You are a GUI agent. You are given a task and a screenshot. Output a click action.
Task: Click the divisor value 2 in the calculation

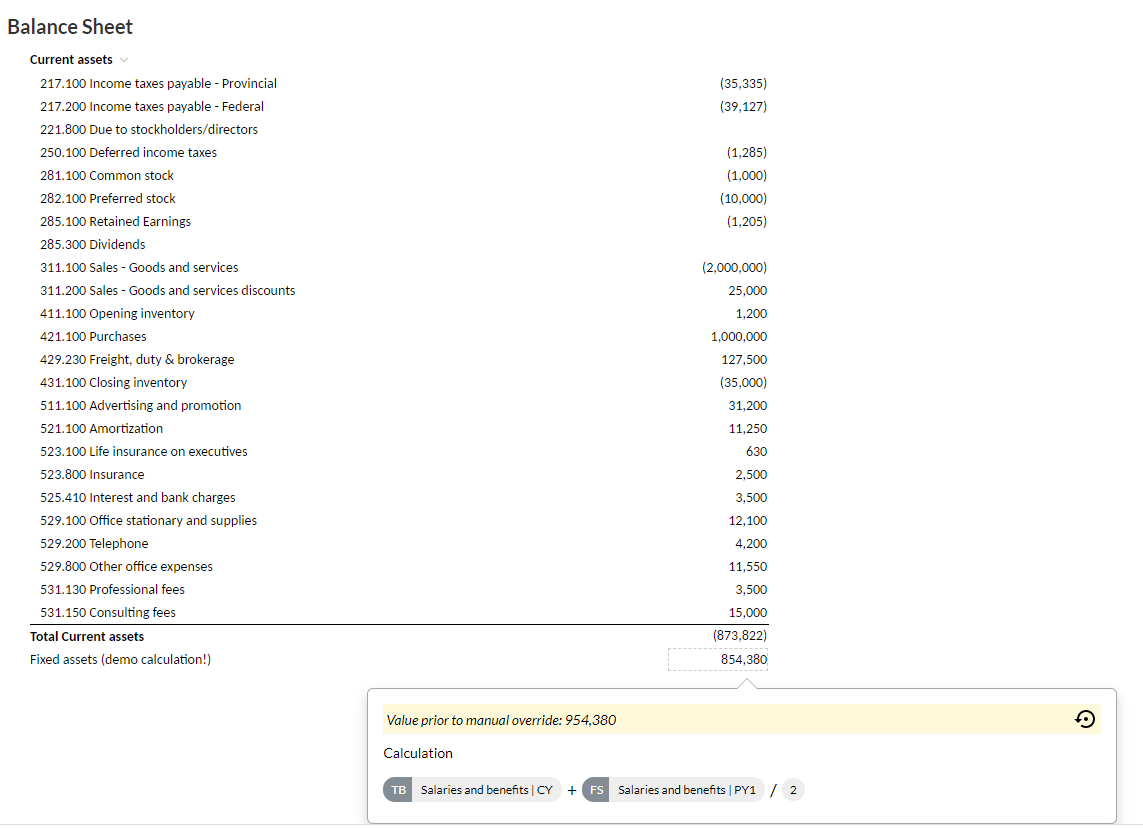click(x=792, y=789)
